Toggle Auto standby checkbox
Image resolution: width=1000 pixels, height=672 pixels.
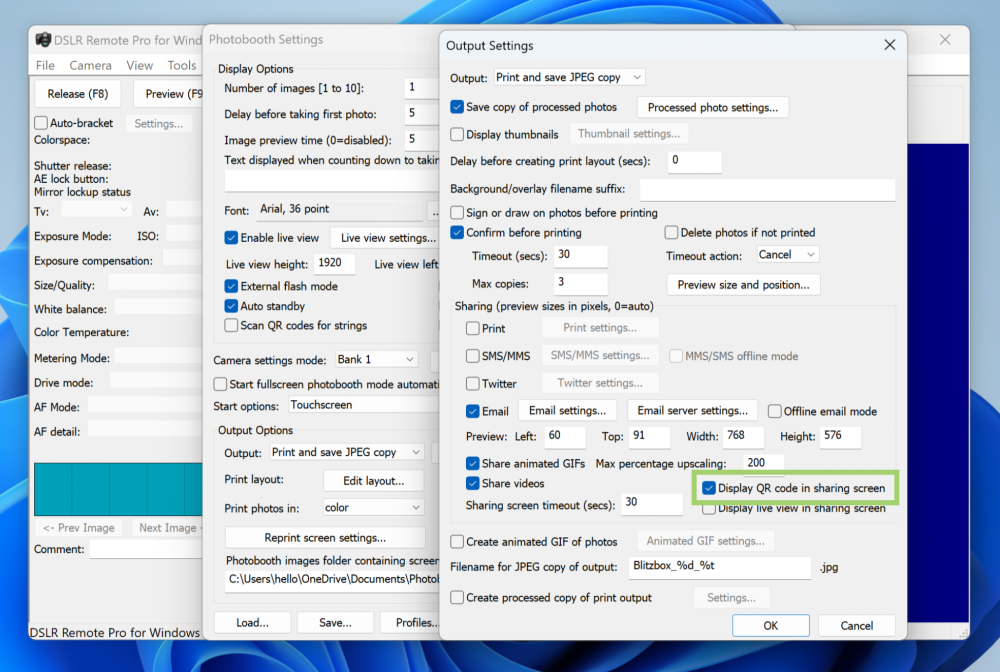point(231,306)
